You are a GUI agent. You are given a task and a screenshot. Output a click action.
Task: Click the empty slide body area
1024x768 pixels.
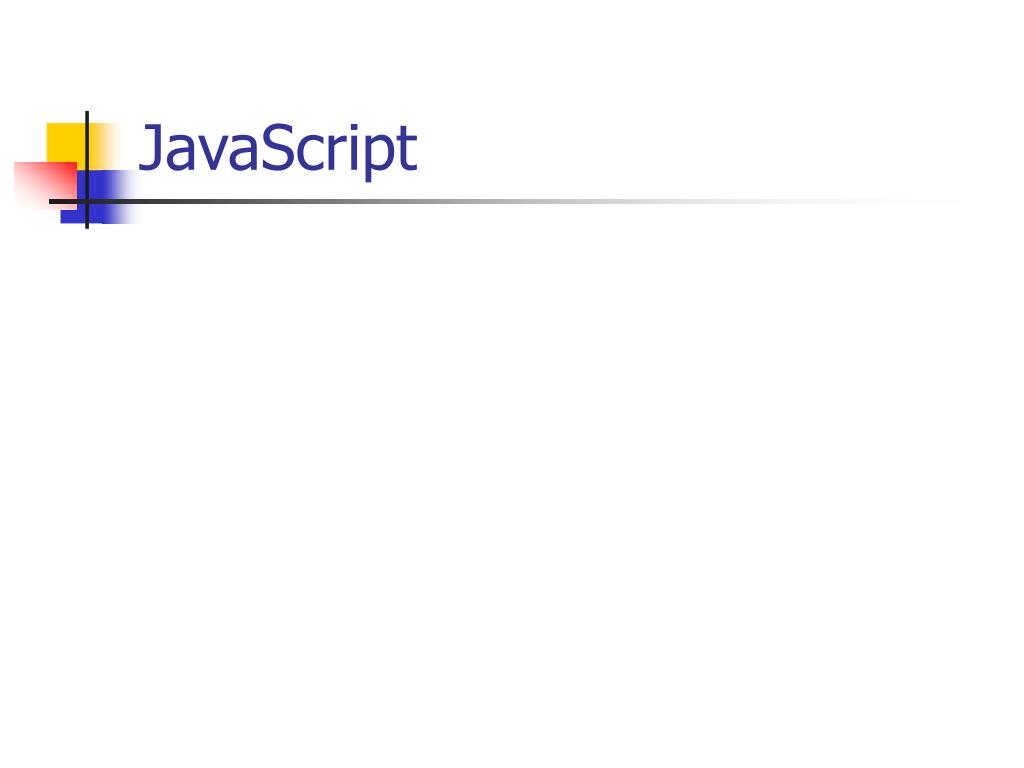(512, 483)
